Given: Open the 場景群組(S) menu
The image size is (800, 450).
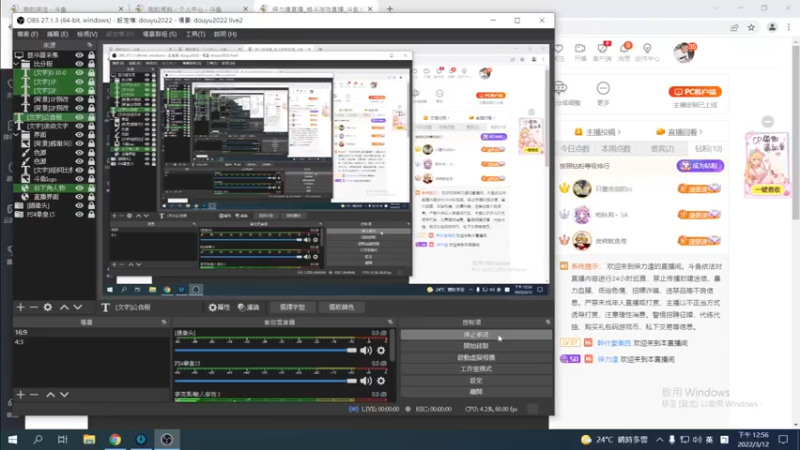Looking at the screenshot, I should click(x=159, y=34).
